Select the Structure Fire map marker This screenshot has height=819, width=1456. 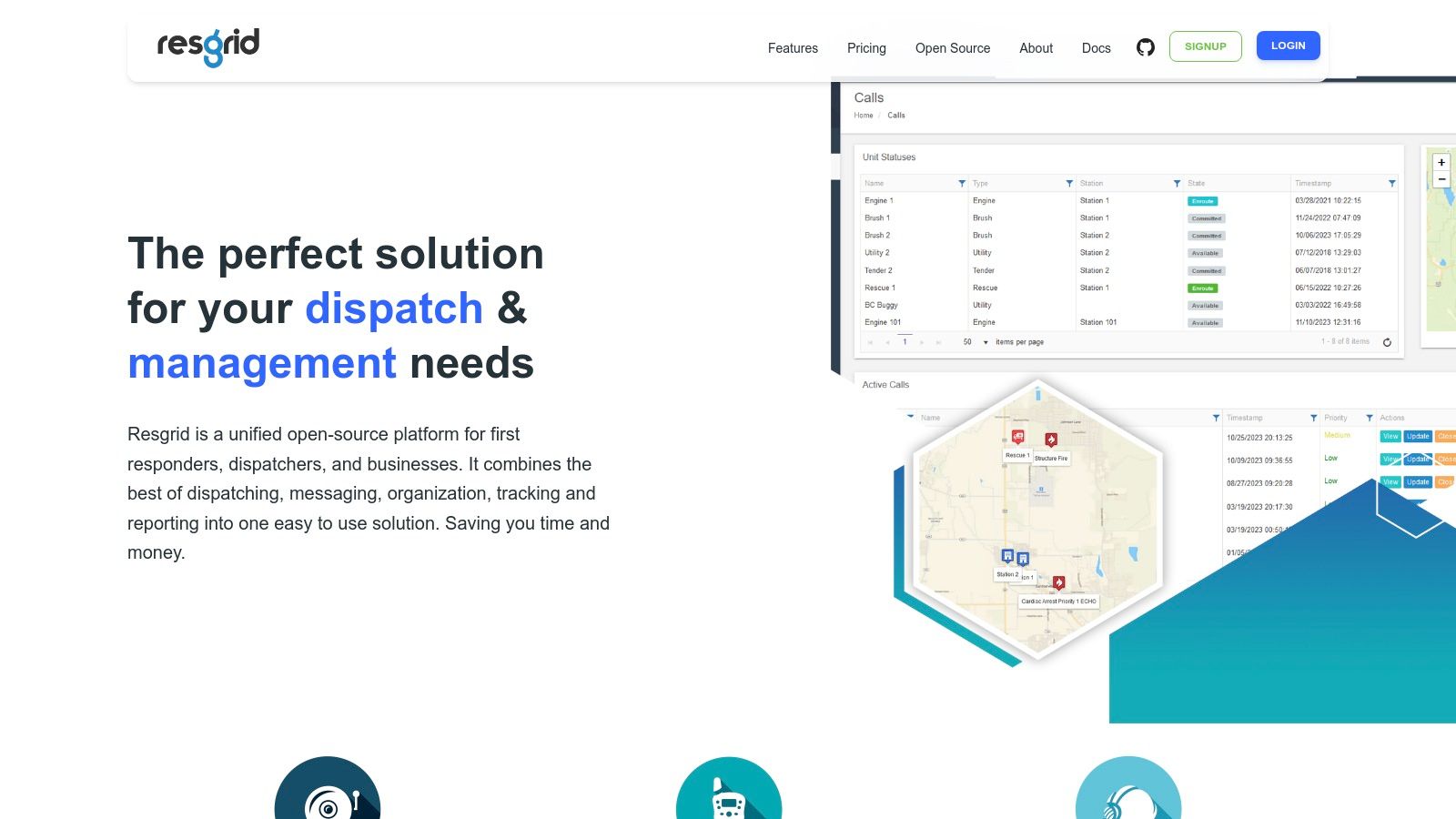tap(1050, 440)
